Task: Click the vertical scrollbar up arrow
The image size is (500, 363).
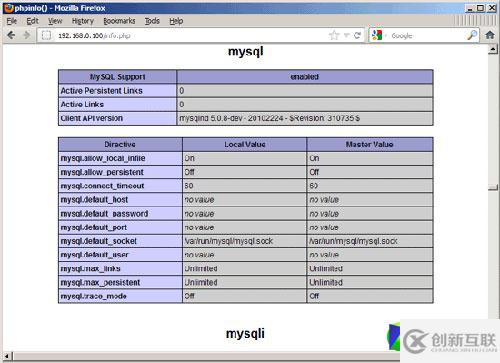Action: pos(493,50)
